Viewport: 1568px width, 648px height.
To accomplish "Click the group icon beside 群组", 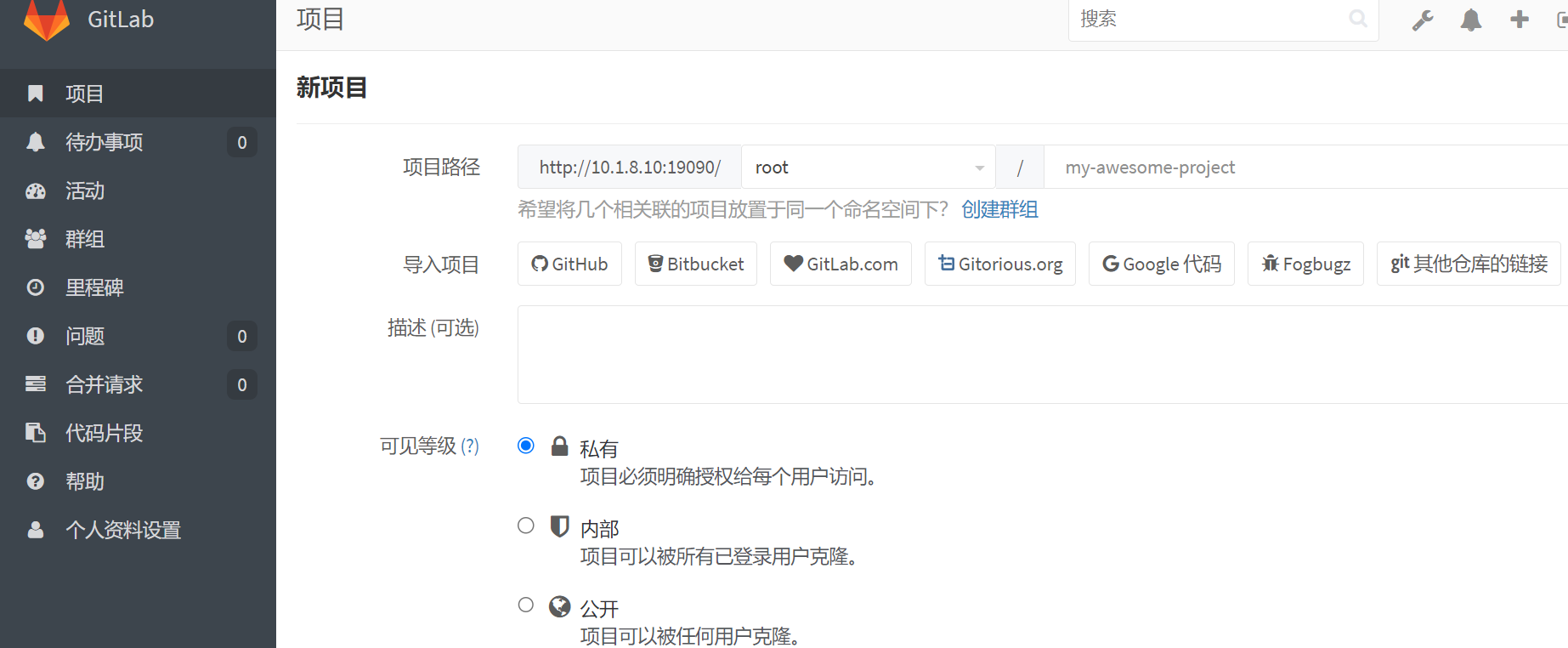I will [36, 239].
